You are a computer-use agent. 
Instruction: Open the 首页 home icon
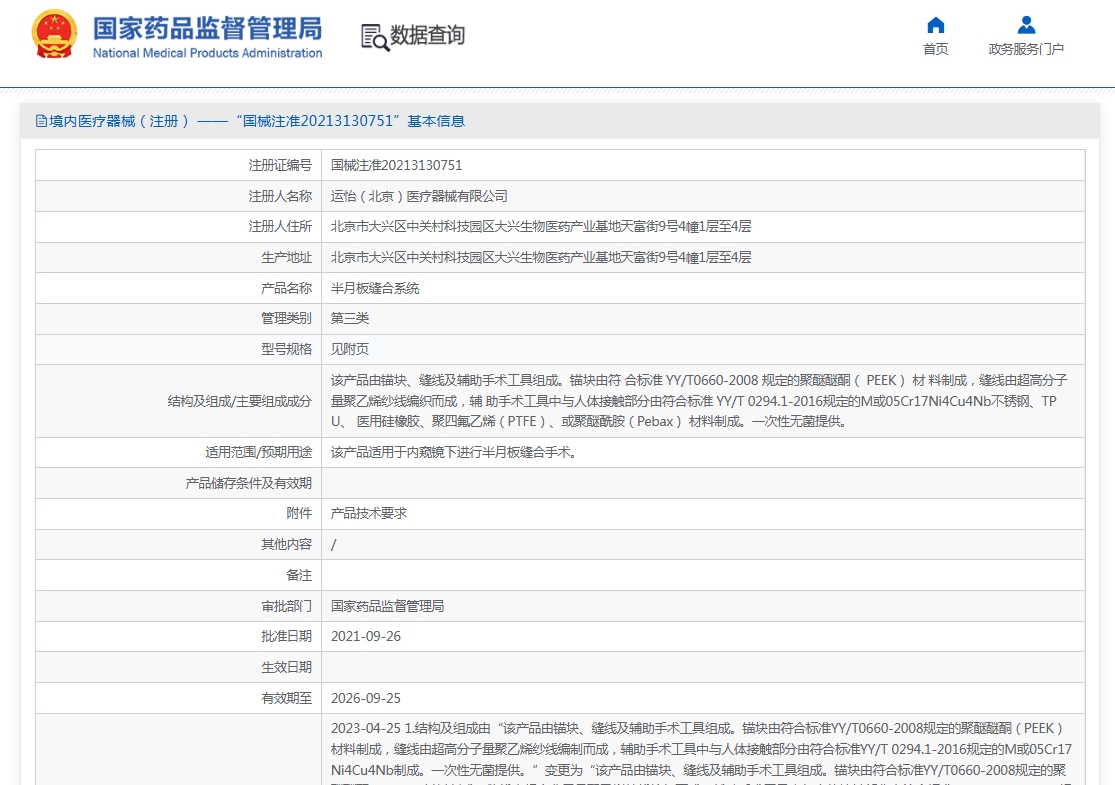(936, 26)
